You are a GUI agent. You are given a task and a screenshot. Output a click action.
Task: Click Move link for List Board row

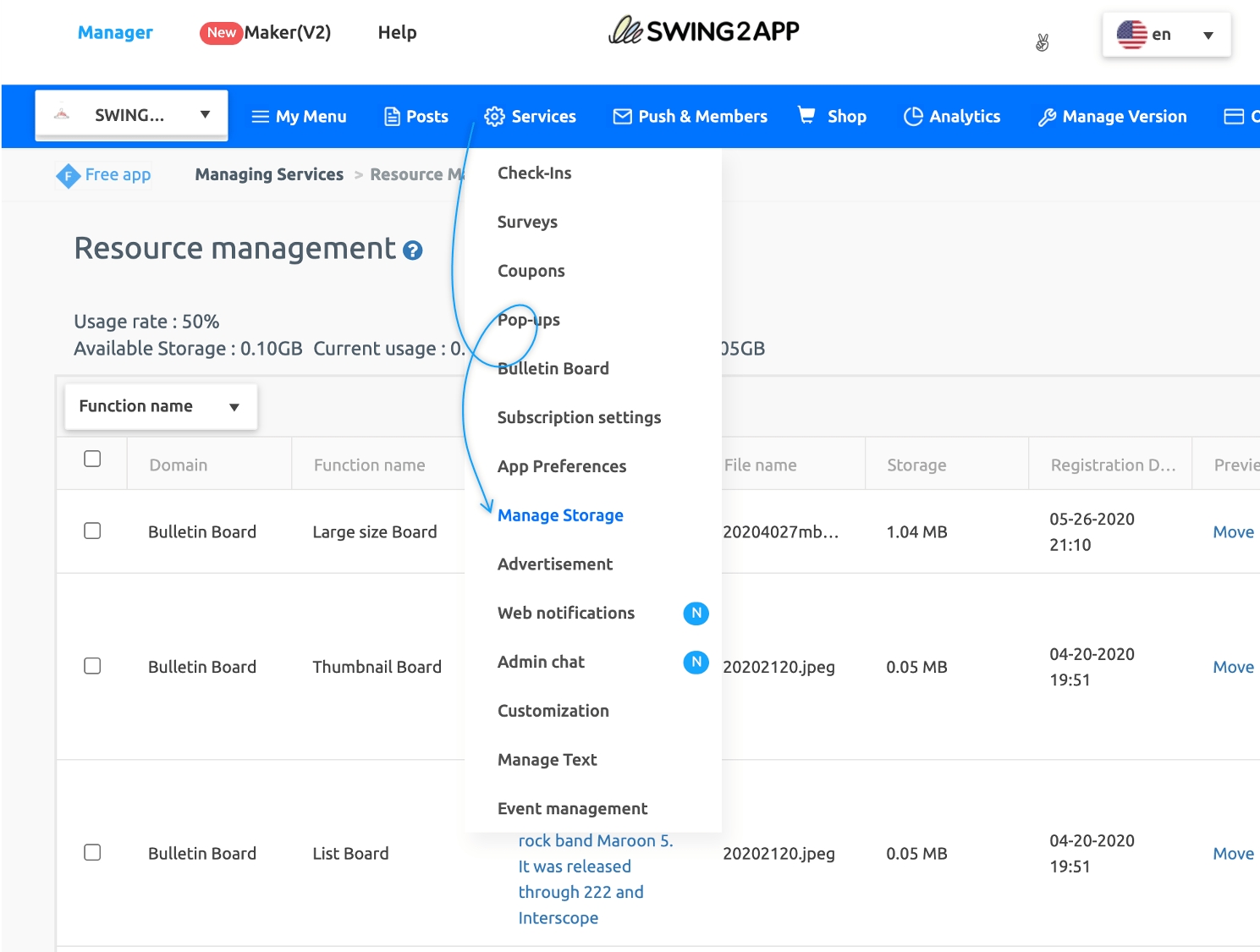click(x=1234, y=854)
